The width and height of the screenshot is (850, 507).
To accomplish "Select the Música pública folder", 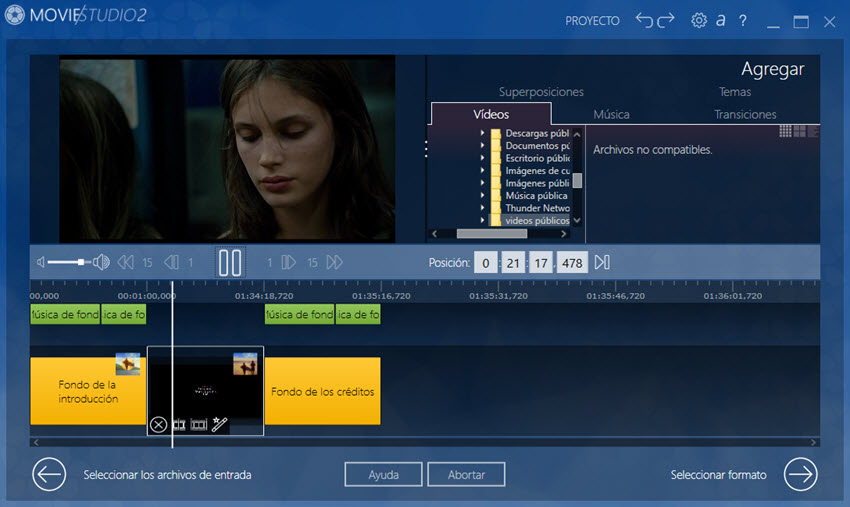I will 536,195.
